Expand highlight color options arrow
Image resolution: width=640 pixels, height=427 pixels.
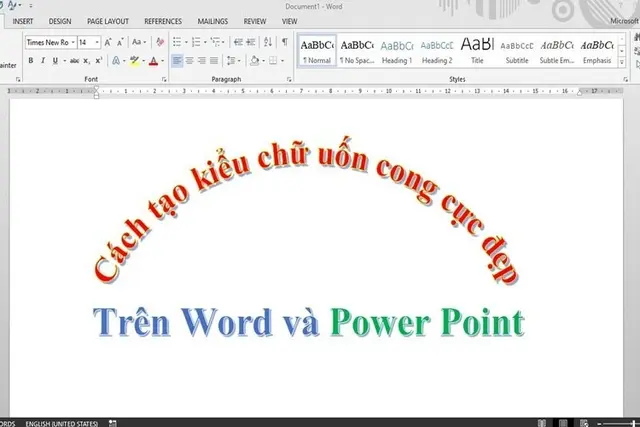(x=143, y=61)
